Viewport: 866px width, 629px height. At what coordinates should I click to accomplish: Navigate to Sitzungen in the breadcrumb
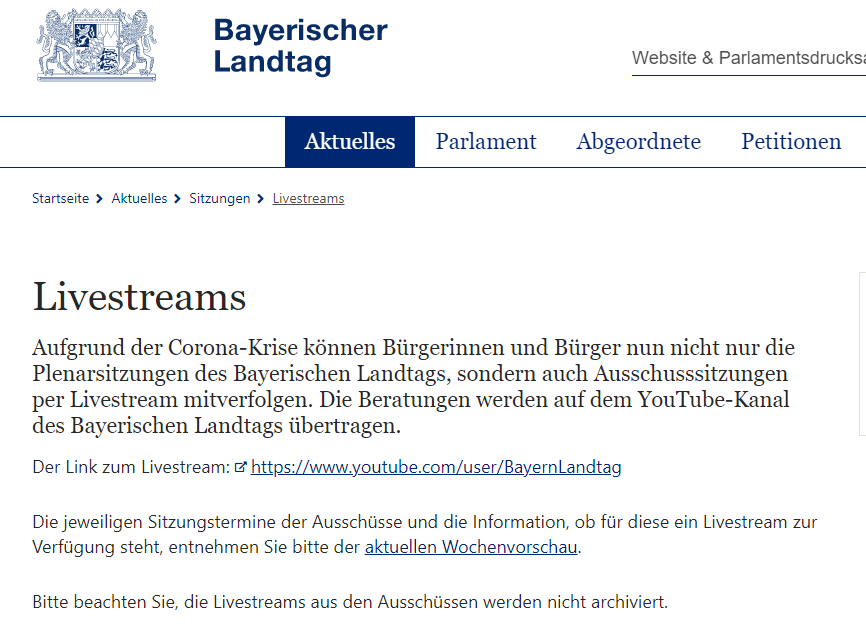[x=220, y=199]
